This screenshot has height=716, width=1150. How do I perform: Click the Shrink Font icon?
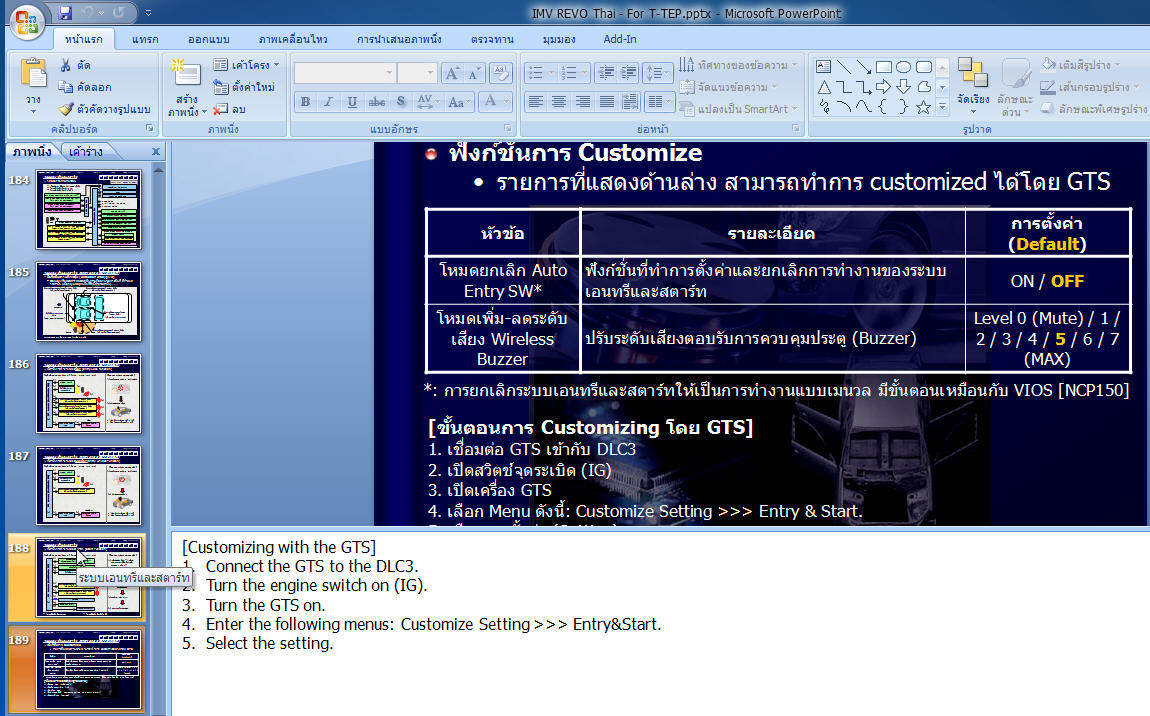[x=475, y=73]
